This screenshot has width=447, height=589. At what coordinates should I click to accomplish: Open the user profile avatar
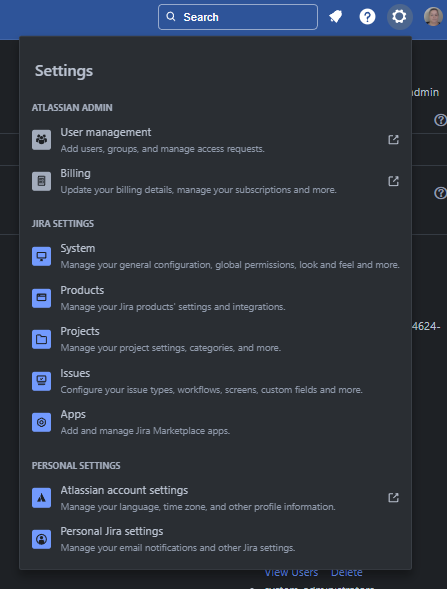[x=433, y=17]
